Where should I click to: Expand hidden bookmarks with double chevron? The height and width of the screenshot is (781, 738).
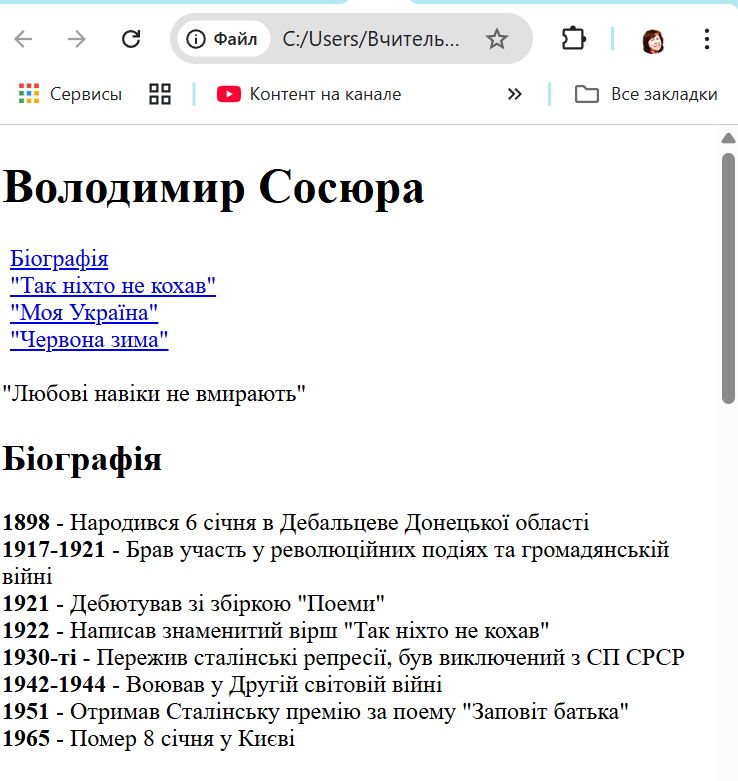(x=515, y=94)
